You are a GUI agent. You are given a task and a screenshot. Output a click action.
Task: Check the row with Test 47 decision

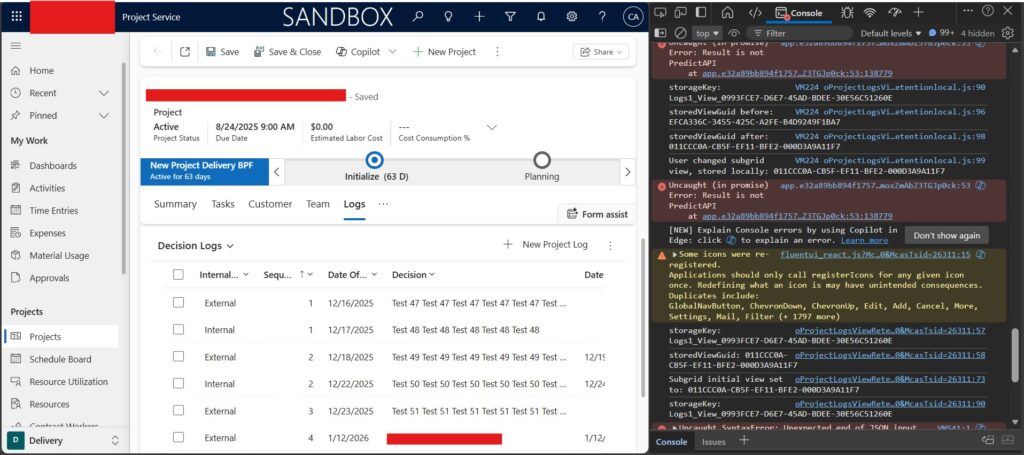coord(178,302)
